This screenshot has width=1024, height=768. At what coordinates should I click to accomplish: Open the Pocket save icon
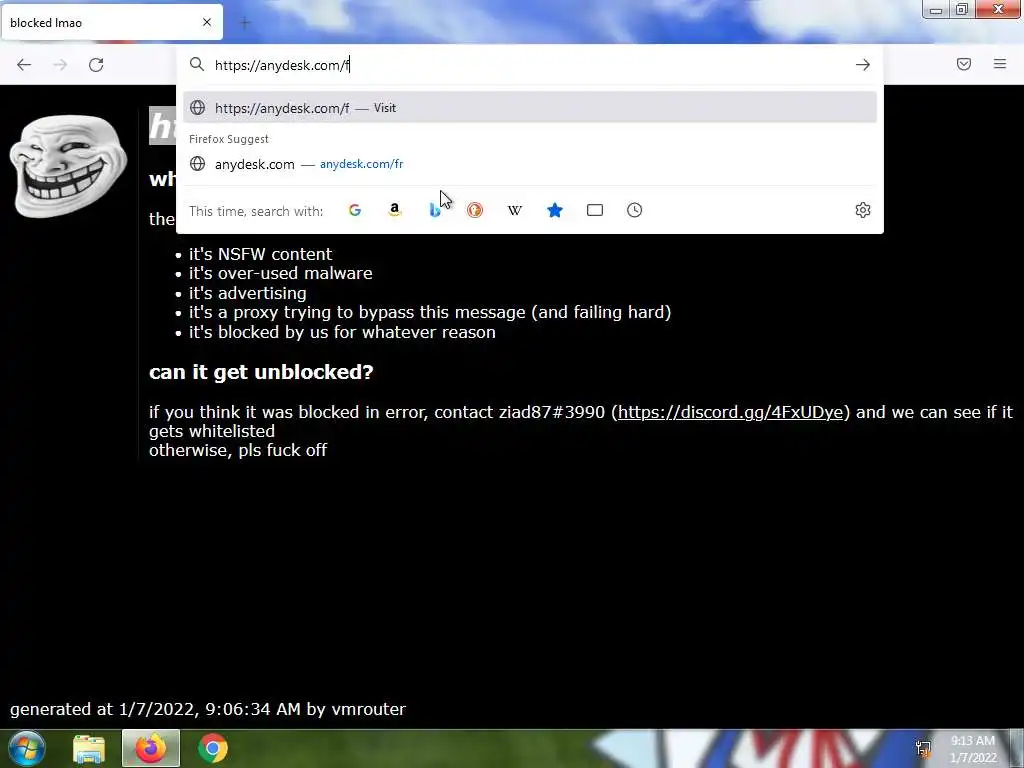pos(964,64)
